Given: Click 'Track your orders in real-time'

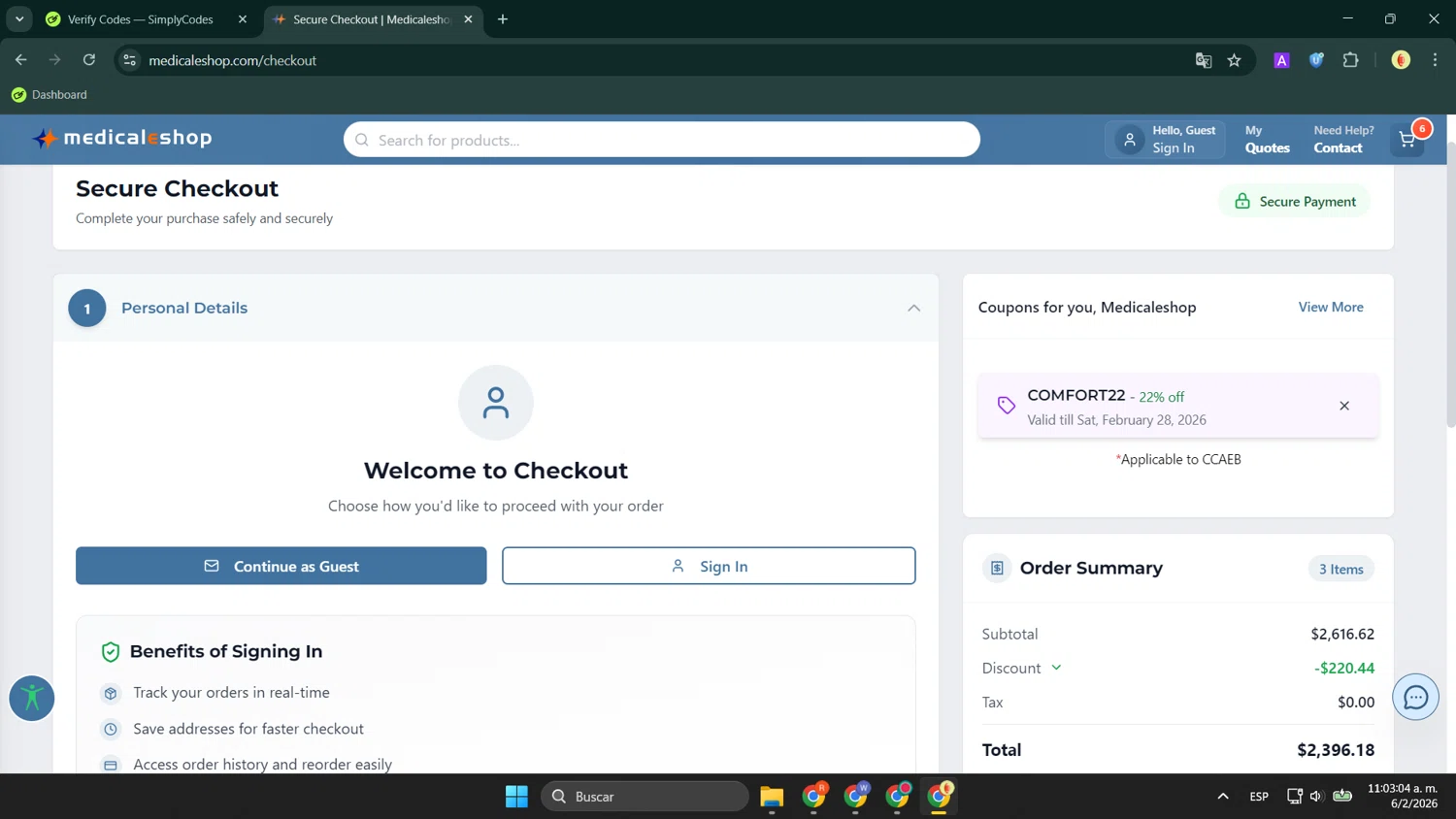Looking at the screenshot, I should (x=231, y=693).
